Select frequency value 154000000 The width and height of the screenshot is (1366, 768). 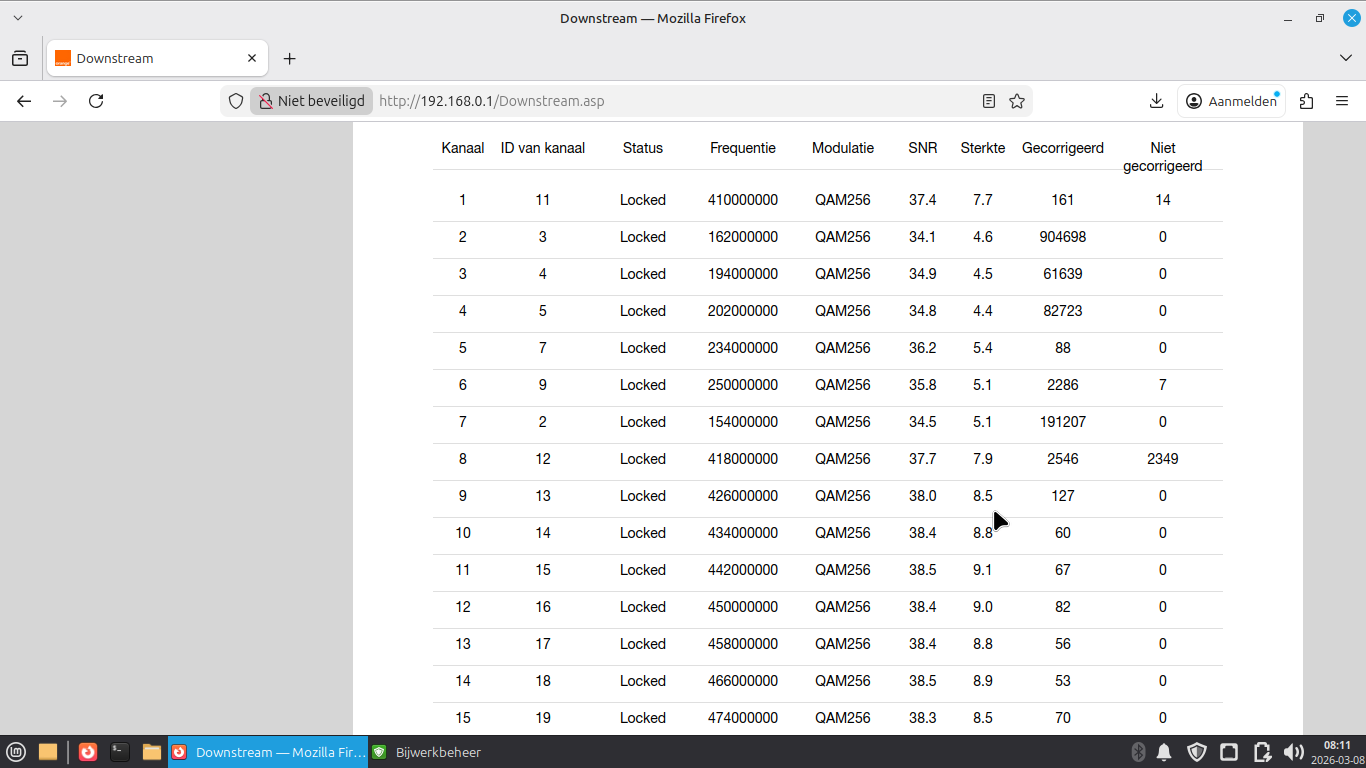pyautogui.click(x=743, y=422)
